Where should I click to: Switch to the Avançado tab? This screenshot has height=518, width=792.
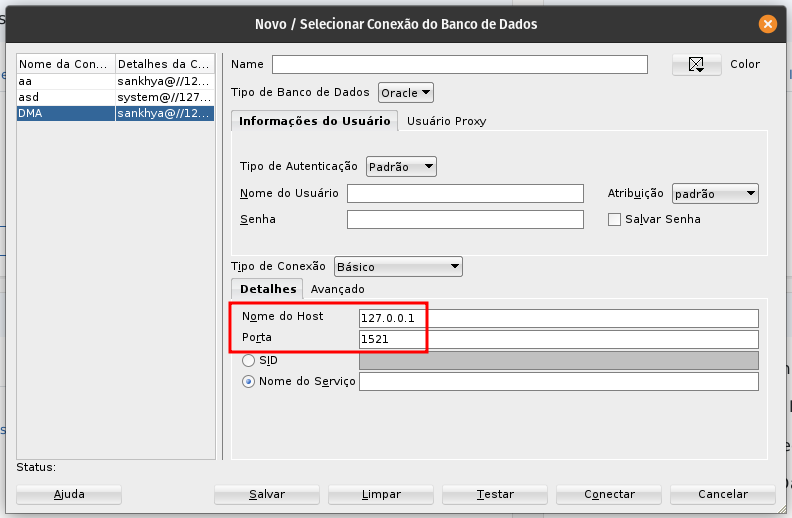(337, 289)
